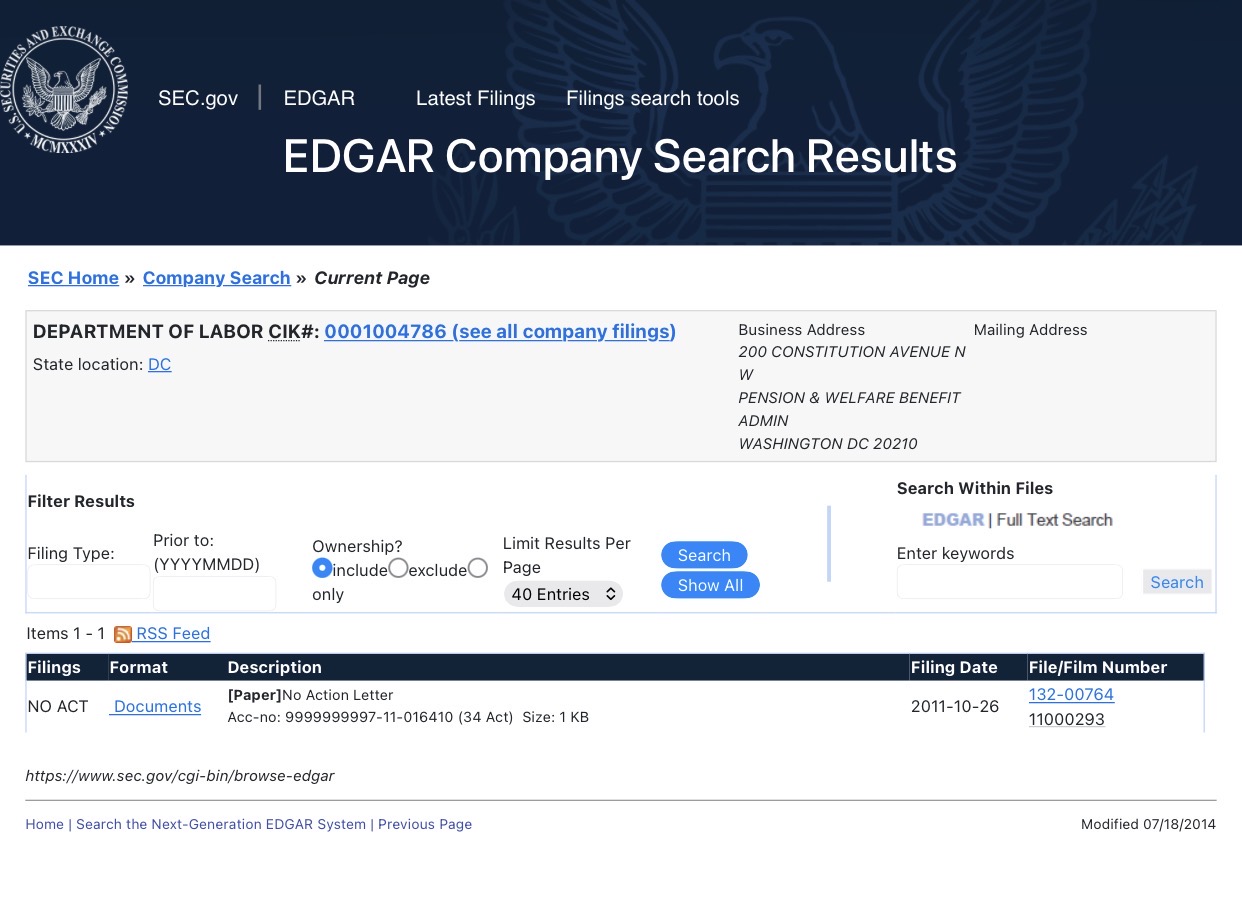Open DC state location link
The height and width of the screenshot is (909, 1242).
[159, 365]
